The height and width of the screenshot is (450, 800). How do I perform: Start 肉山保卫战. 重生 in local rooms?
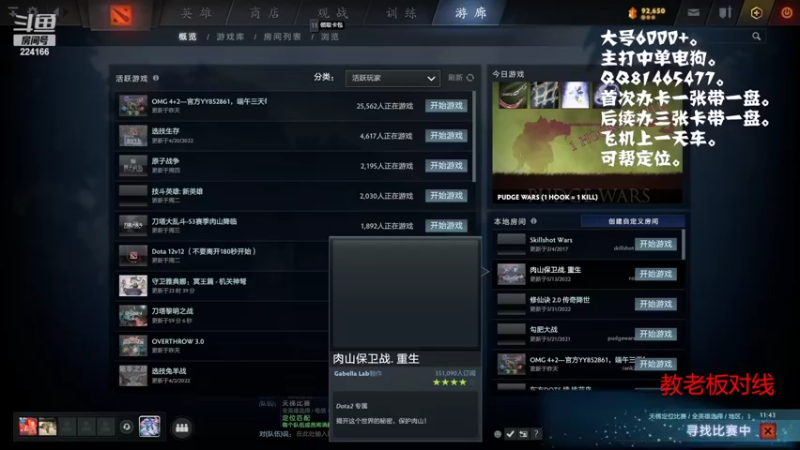click(656, 274)
